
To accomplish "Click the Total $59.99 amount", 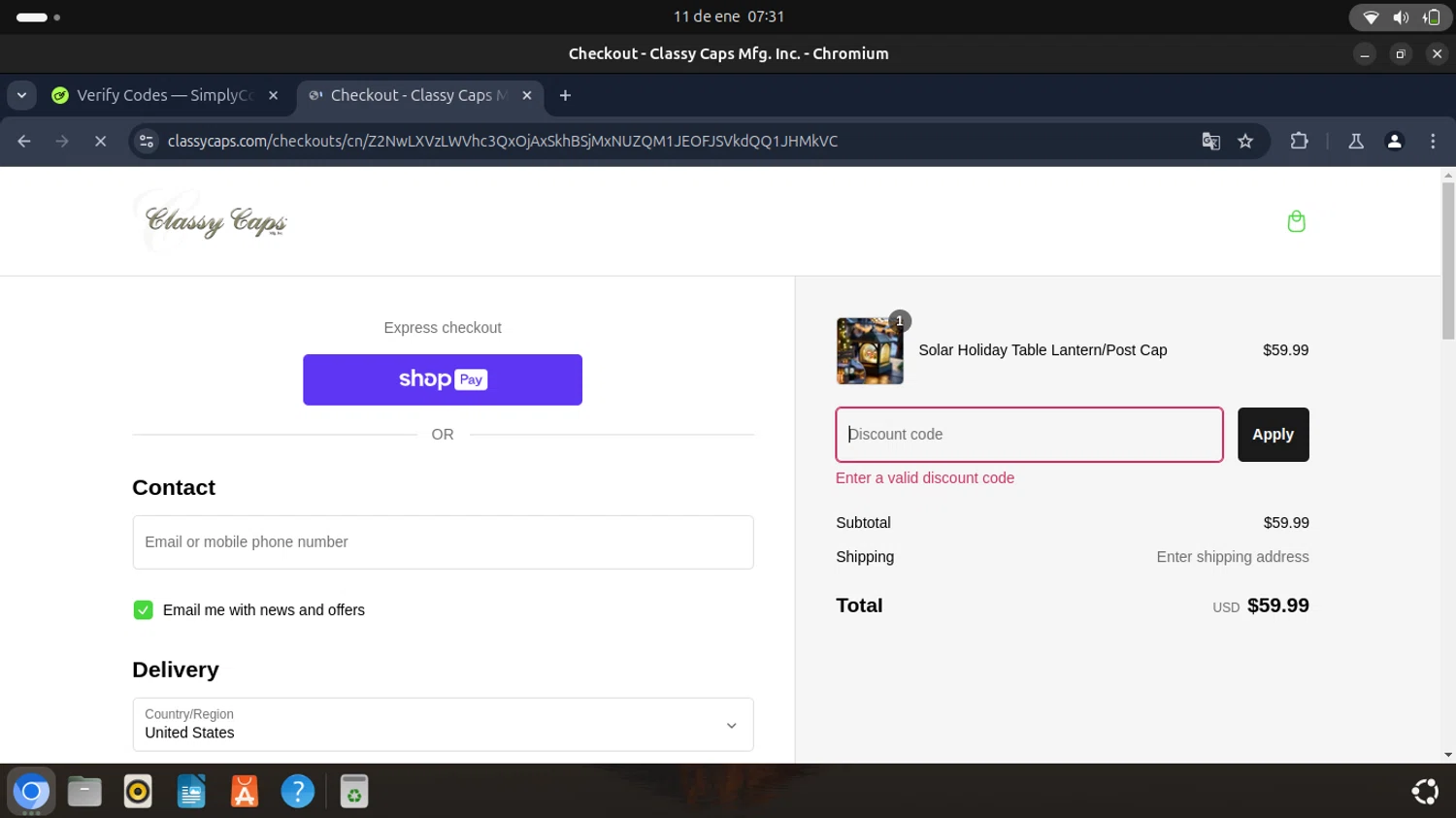I will 1277,605.
